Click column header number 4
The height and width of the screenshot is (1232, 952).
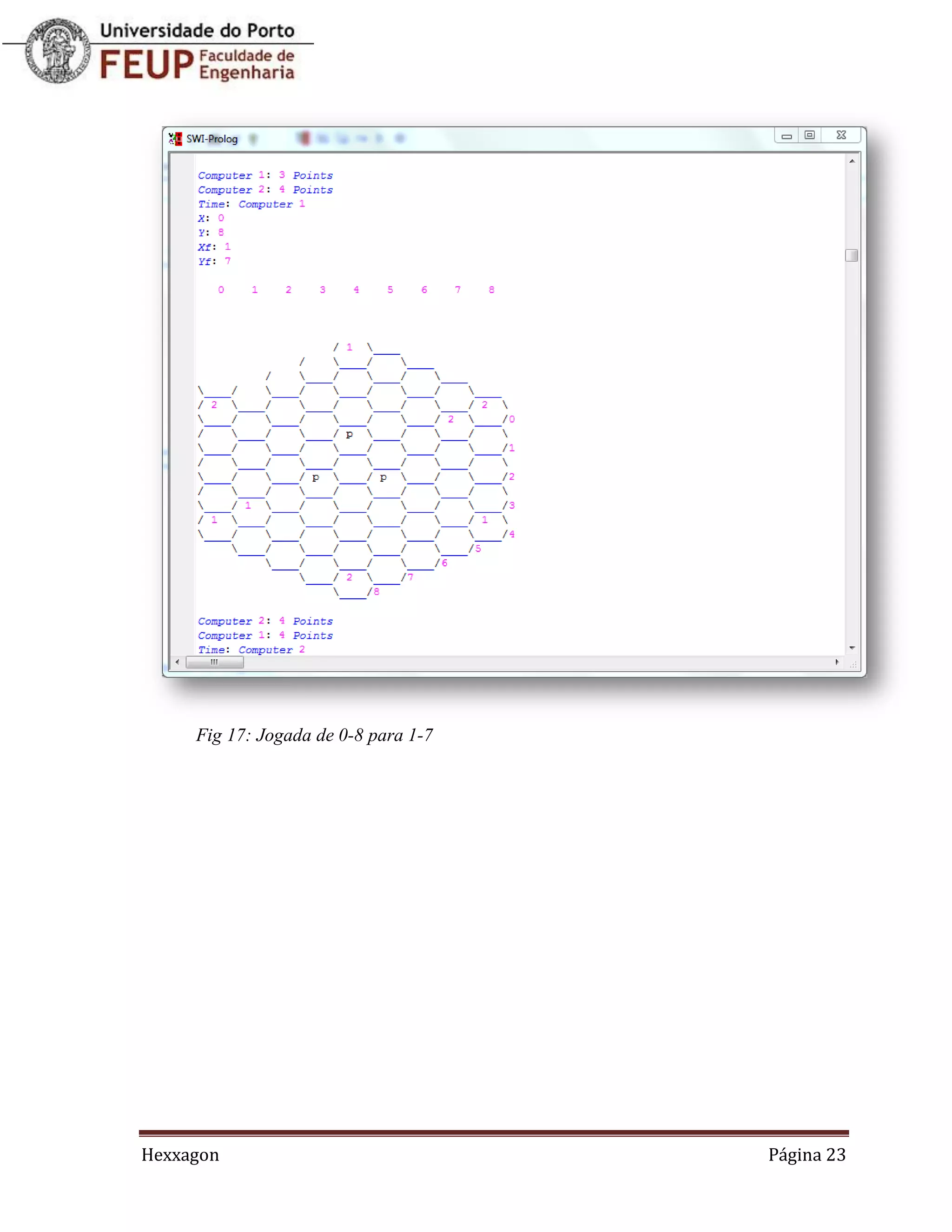357,290
